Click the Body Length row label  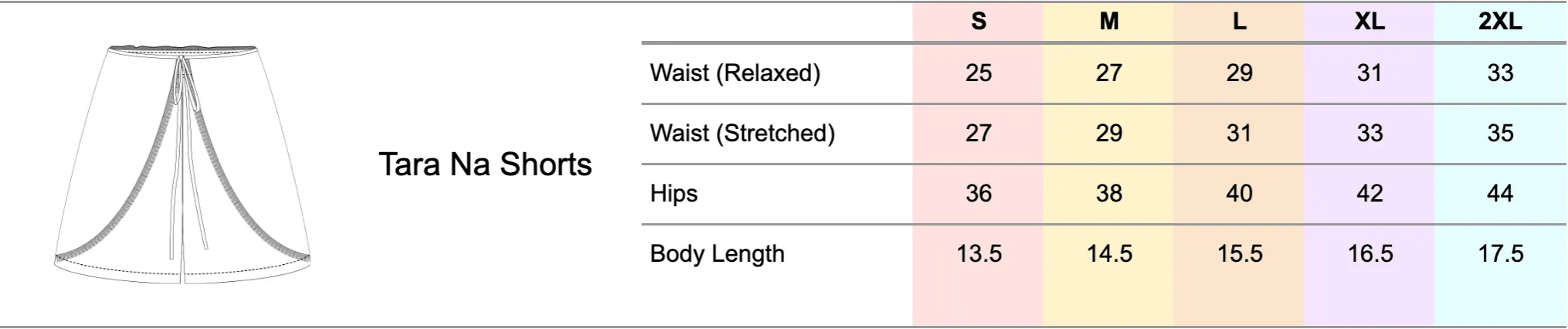(717, 254)
